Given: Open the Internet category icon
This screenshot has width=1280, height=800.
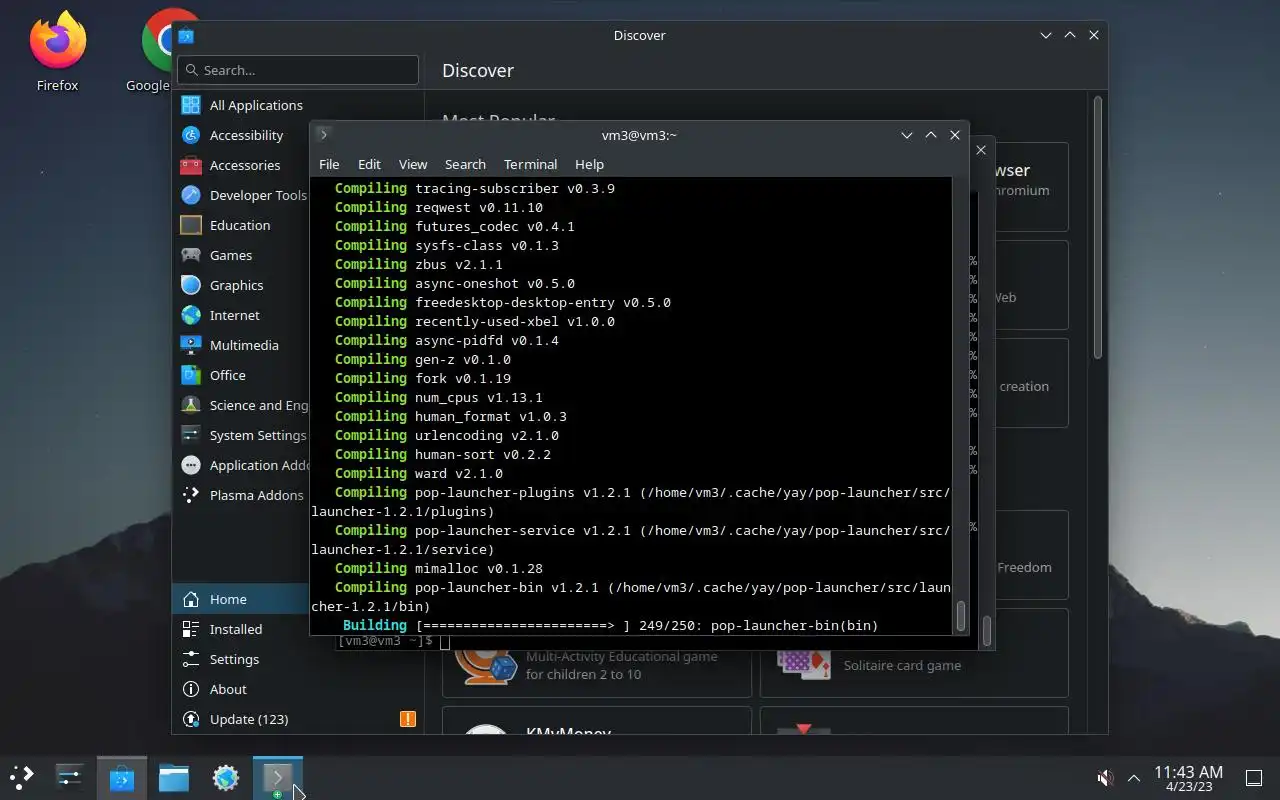Looking at the screenshot, I should click(191, 315).
